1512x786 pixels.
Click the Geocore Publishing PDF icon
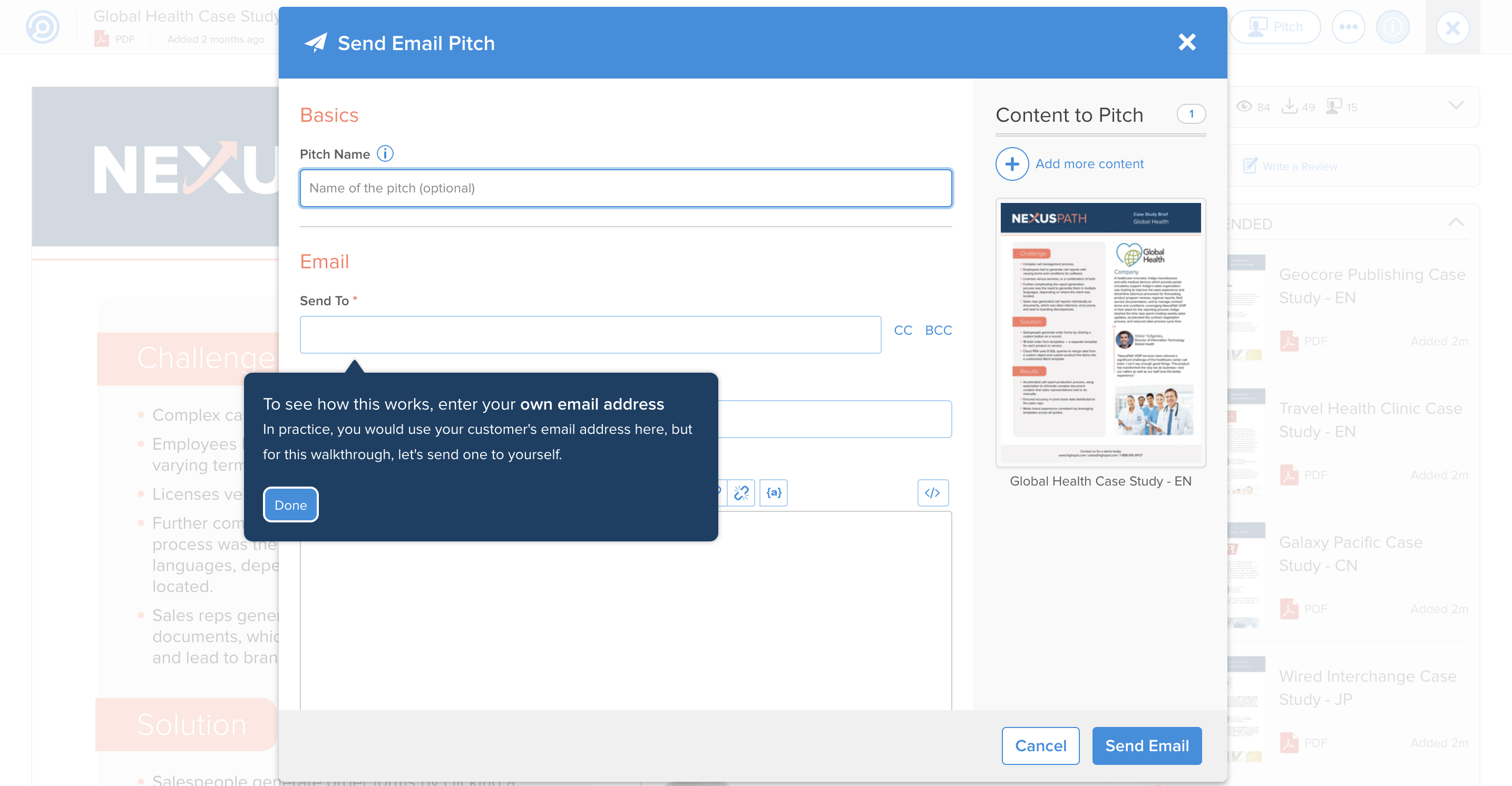[1289, 341]
